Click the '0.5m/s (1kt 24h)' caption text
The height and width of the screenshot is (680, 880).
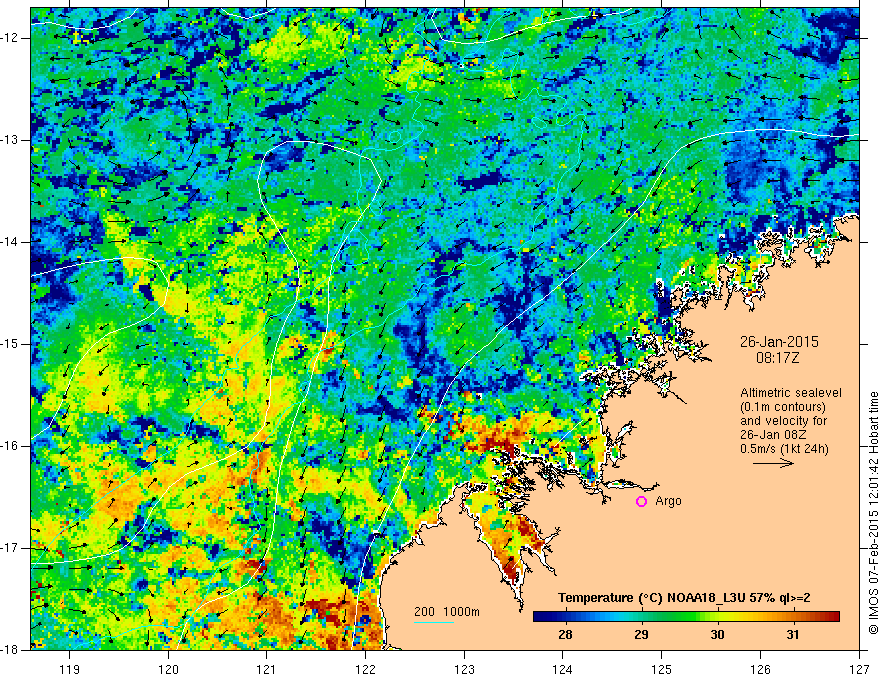point(784,449)
